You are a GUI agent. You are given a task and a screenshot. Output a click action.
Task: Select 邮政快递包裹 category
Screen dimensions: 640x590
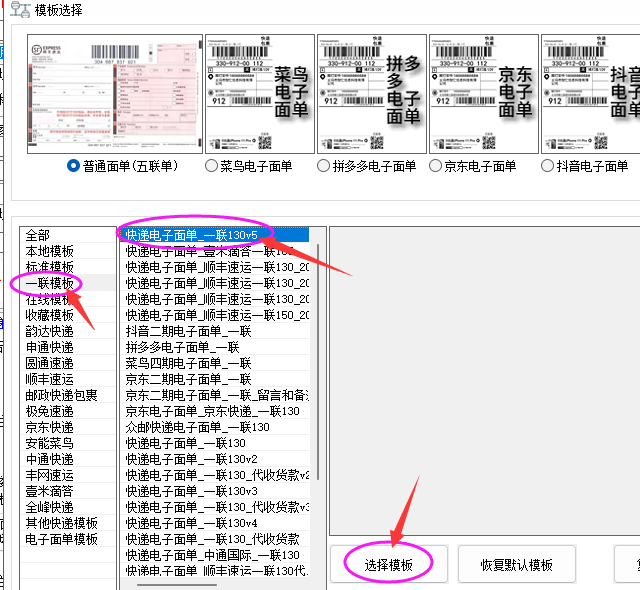pos(68,395)
